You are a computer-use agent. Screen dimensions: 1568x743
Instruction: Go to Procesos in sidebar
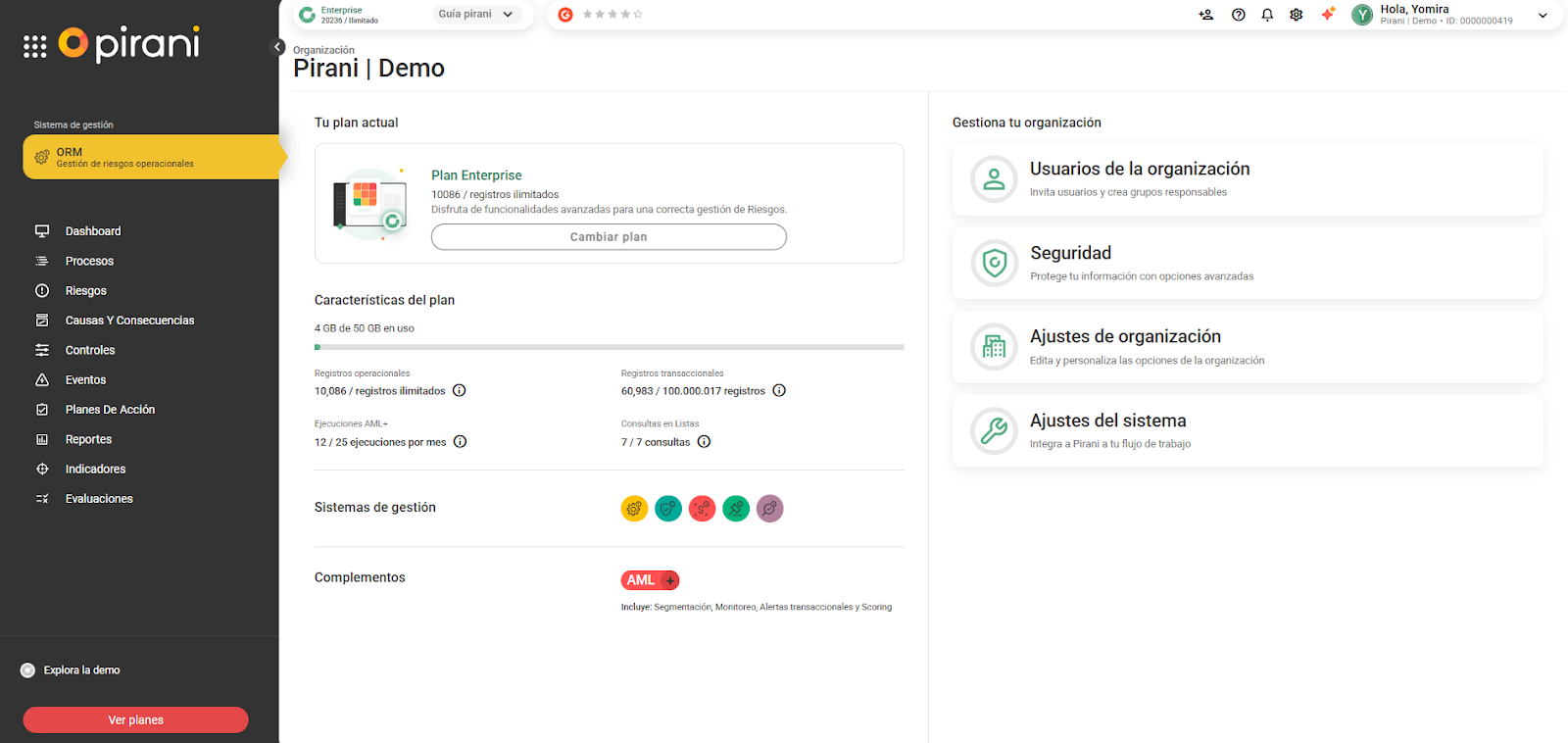pyautogui.click(x=89, y=261)
